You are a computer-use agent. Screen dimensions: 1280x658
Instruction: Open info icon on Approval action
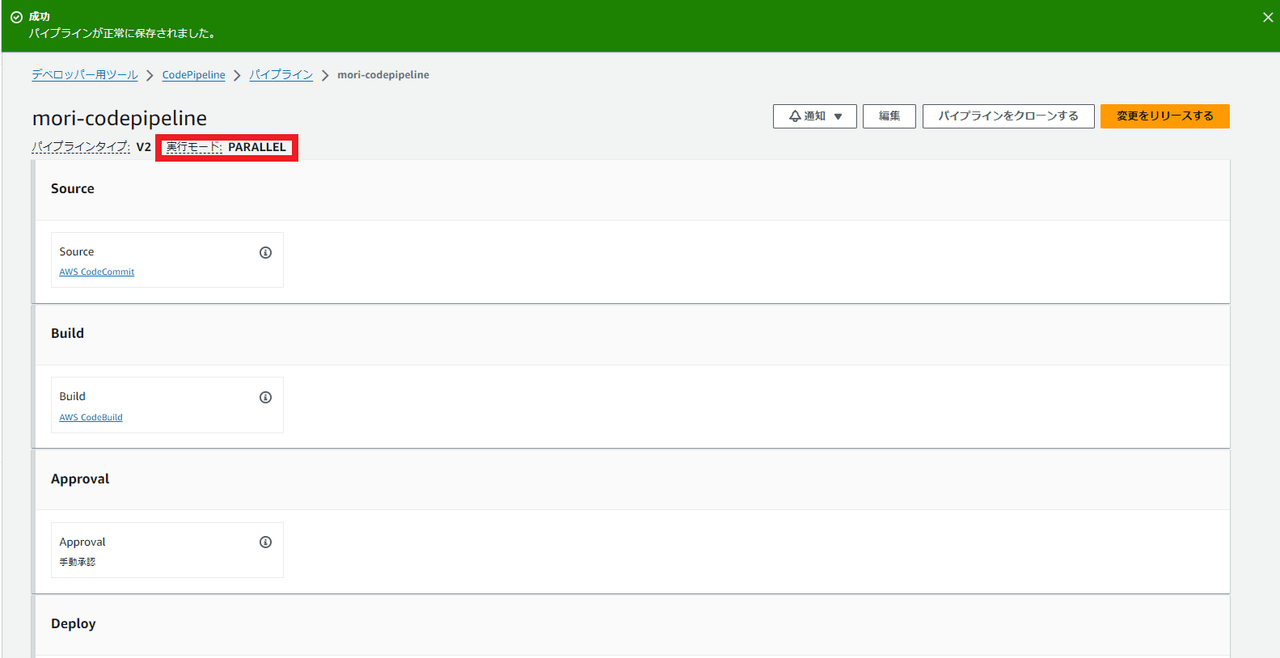pos(266,542)
